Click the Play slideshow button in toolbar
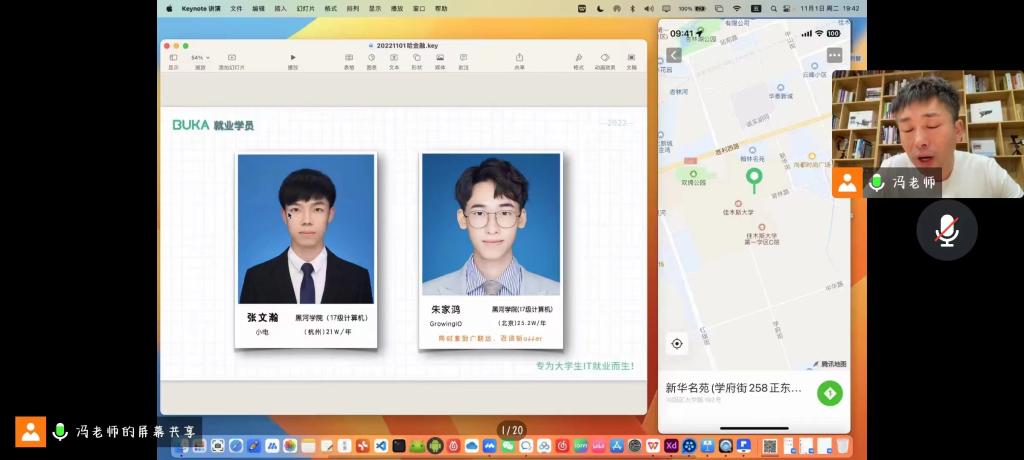 pyautogui.click(x=293, y=59)
